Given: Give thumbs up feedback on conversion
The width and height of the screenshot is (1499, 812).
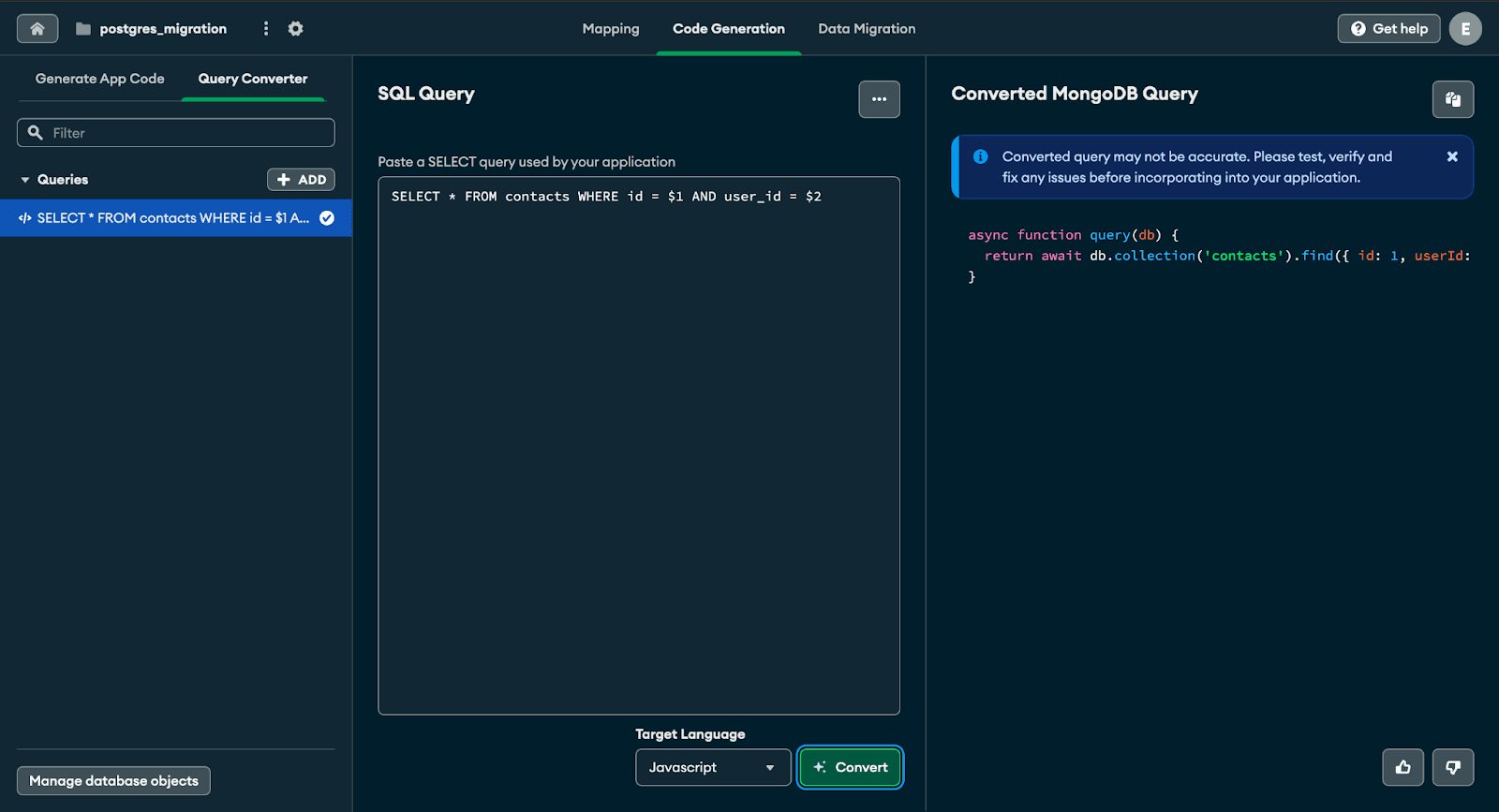Looking at the screenshot, I should (1403, 767).
